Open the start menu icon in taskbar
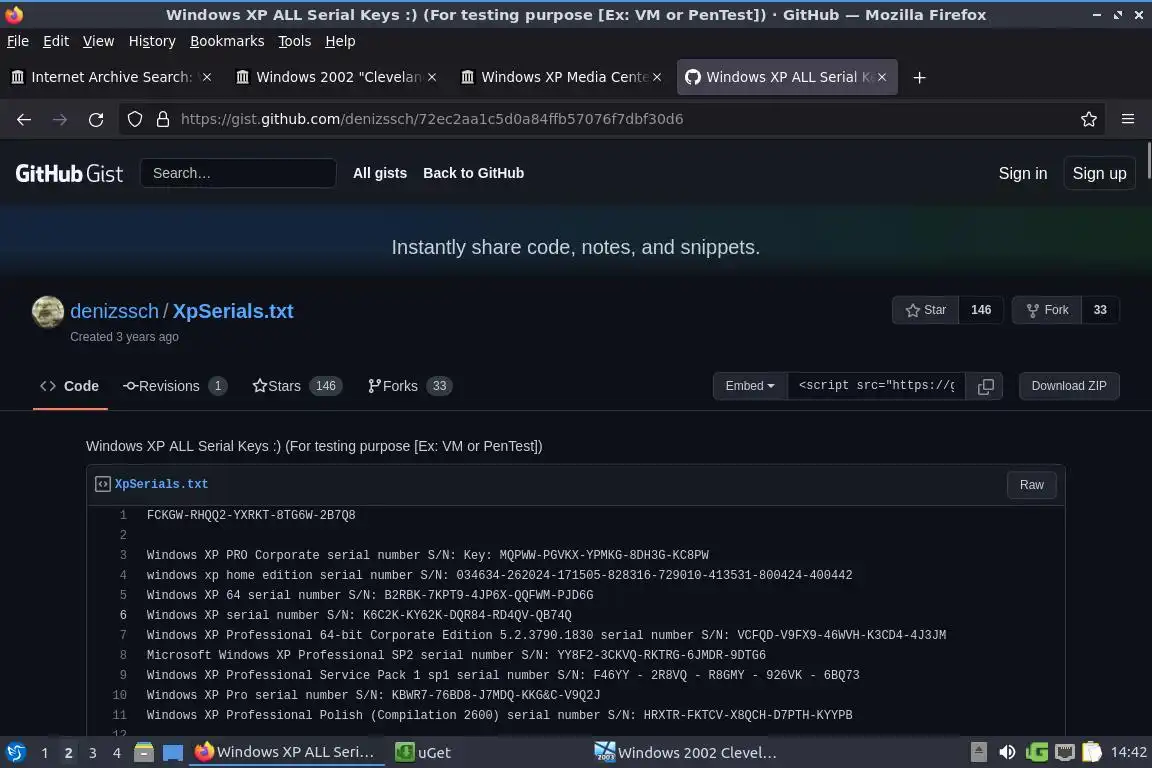 15,753
